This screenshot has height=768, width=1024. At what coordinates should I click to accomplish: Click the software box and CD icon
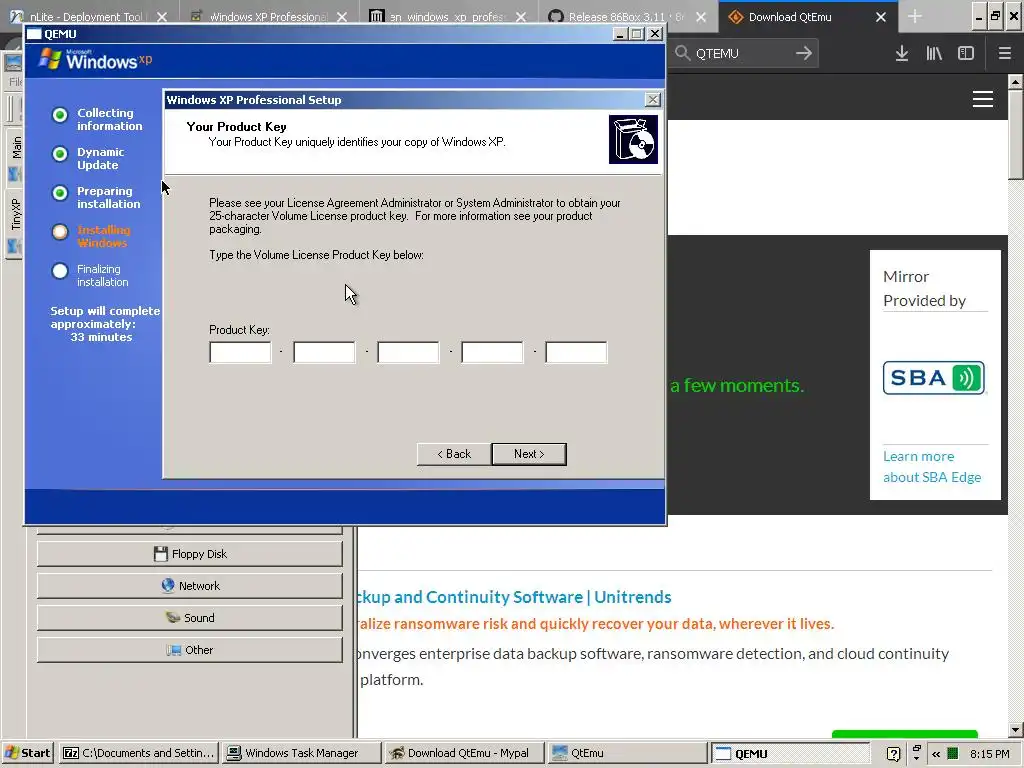tap(633, 139)
